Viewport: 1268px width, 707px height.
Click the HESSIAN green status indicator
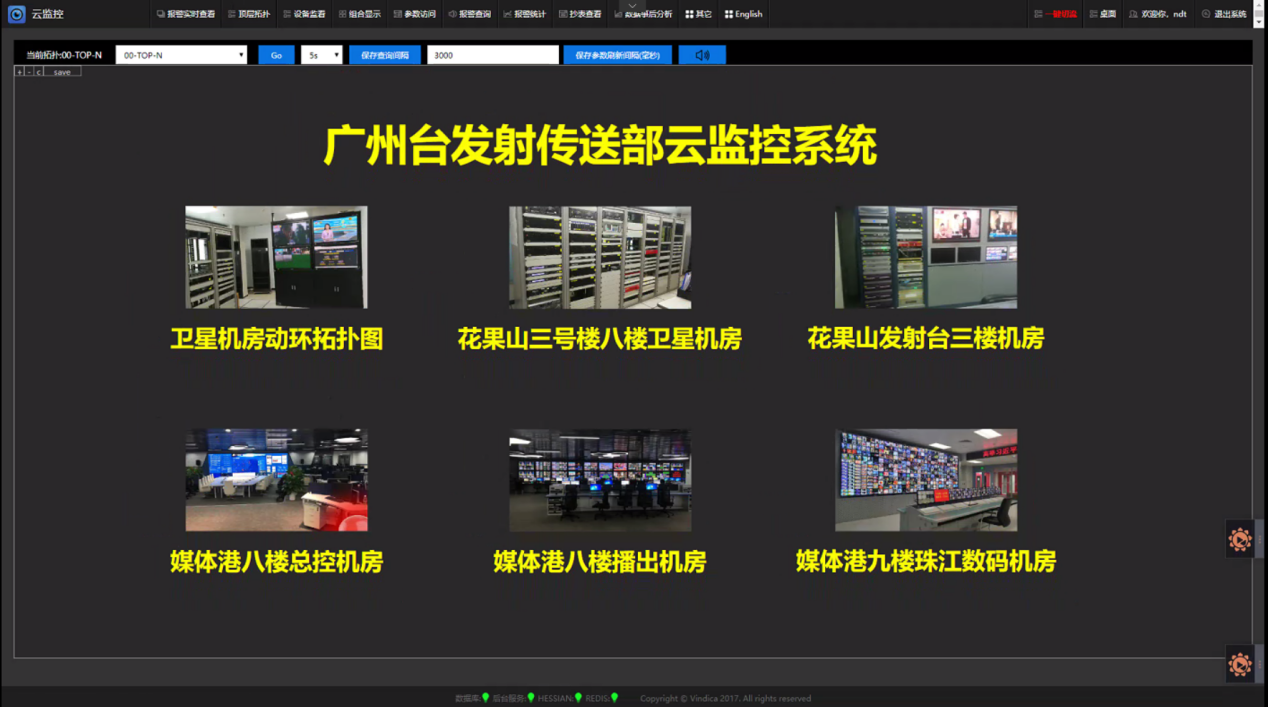pyautogui.click(x=578, y=698)
